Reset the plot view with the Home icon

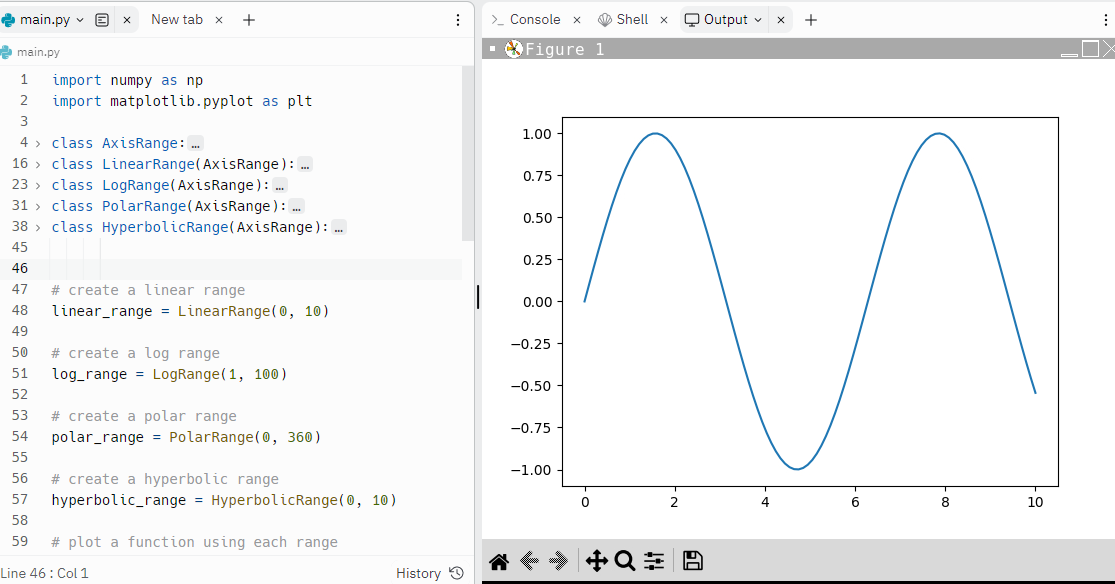click(498, 561)
